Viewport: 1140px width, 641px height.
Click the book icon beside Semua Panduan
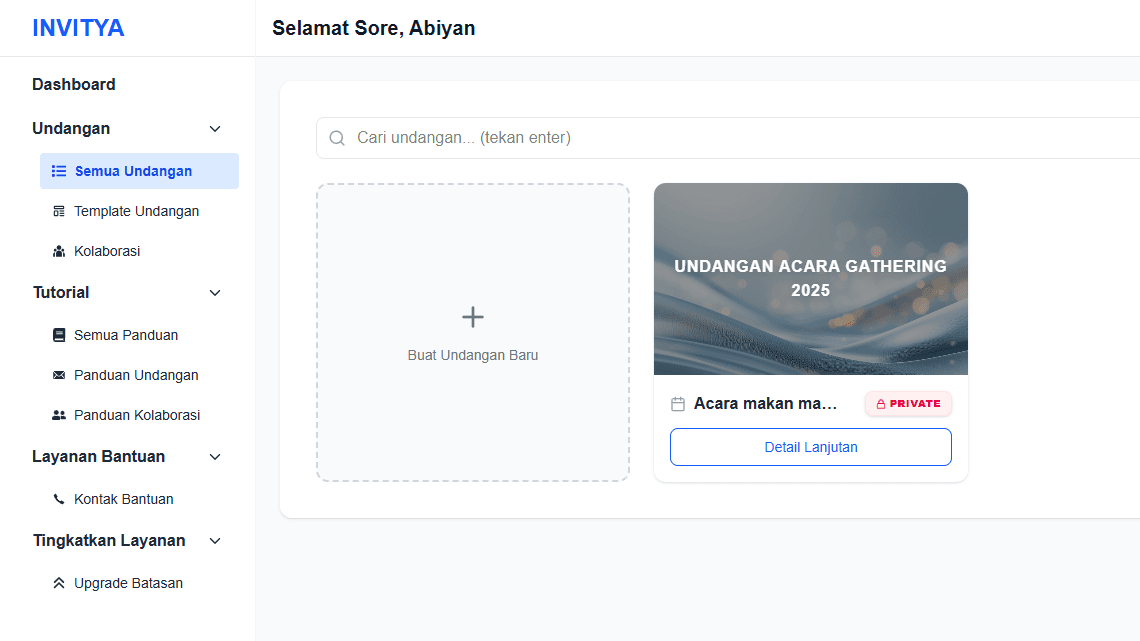point(58,335)
